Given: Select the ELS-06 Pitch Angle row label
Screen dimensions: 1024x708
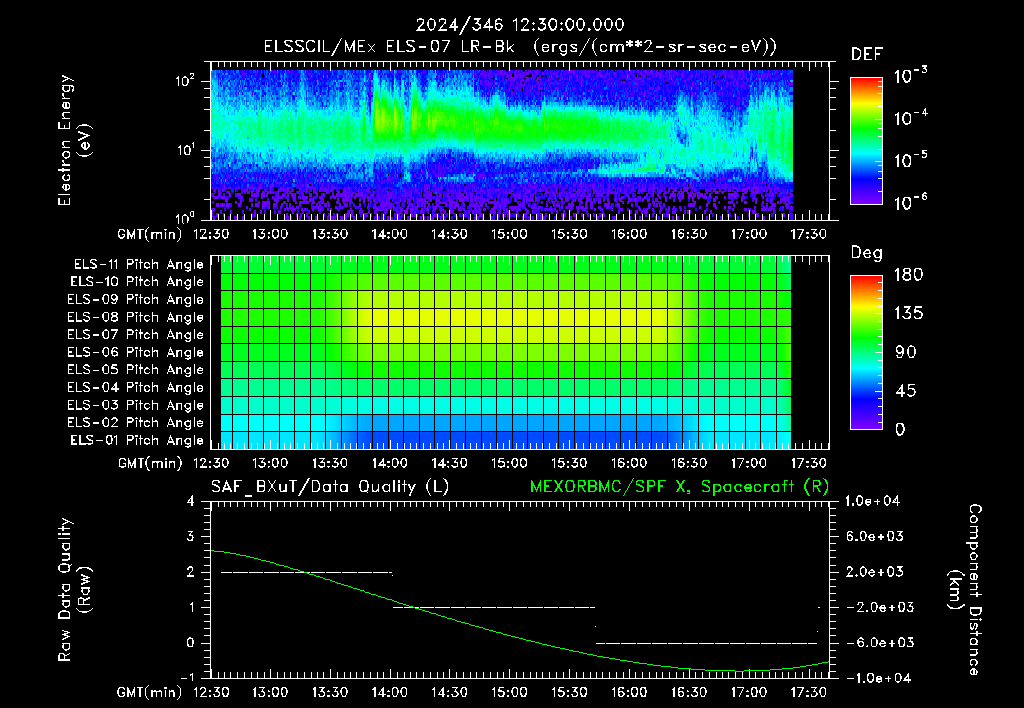Looking at the screenshot, I should pyautogui.click(x=136, y=353).
